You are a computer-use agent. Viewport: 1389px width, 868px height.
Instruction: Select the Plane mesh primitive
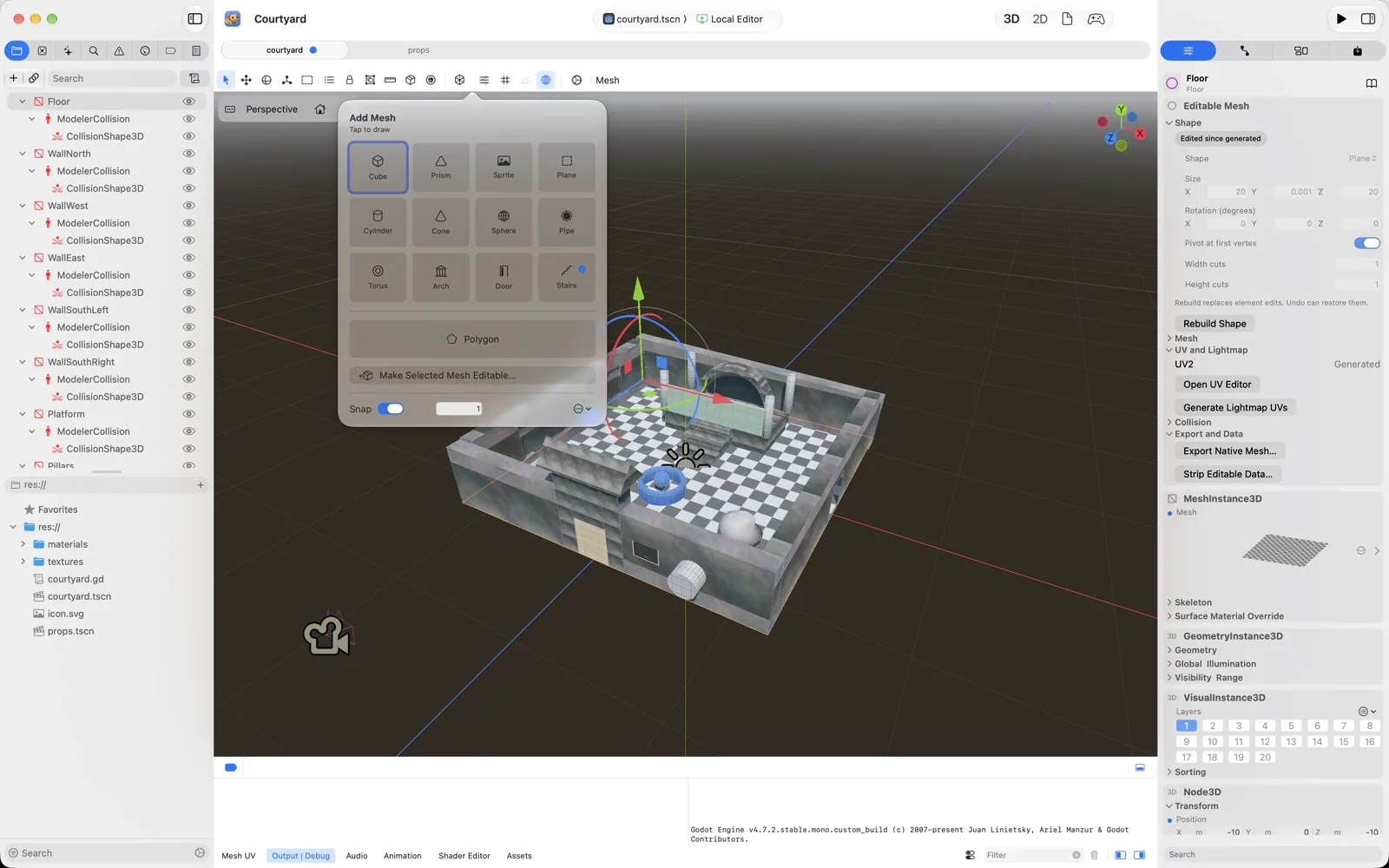(567, 167)
